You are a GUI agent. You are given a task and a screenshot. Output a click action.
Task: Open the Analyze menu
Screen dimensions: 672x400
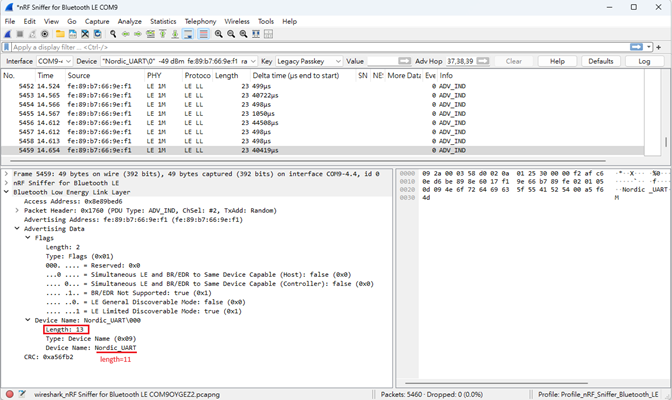129,21
